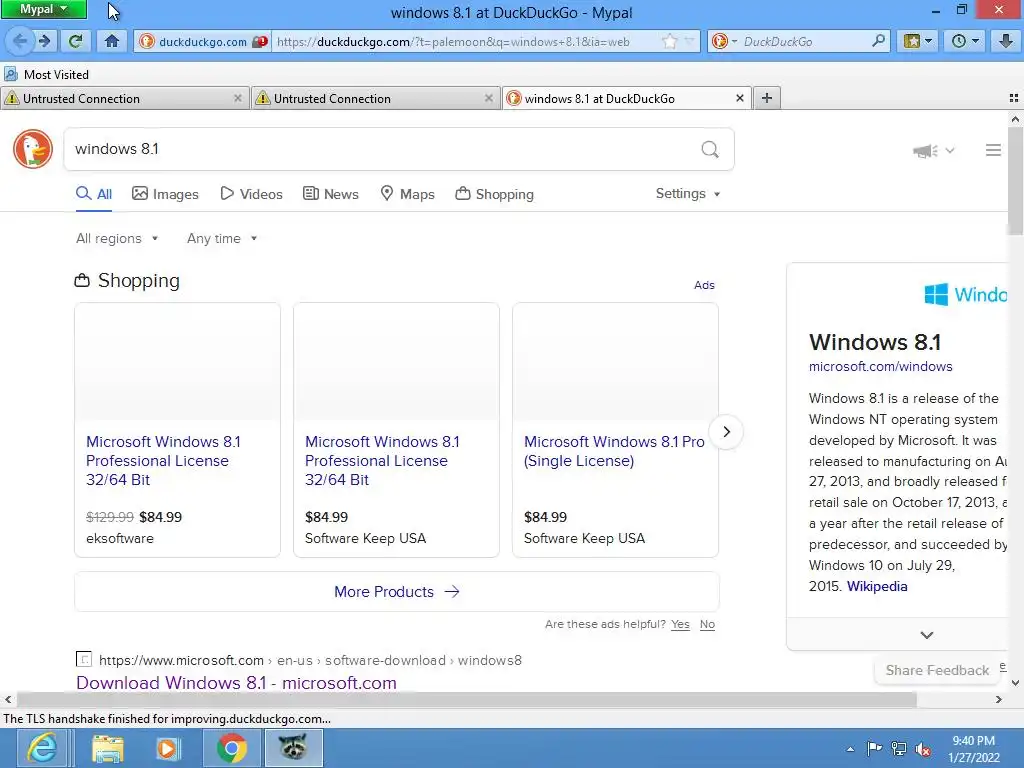Click the horizontal scrollbar right arrow
1024x768 pixels.
999,699
